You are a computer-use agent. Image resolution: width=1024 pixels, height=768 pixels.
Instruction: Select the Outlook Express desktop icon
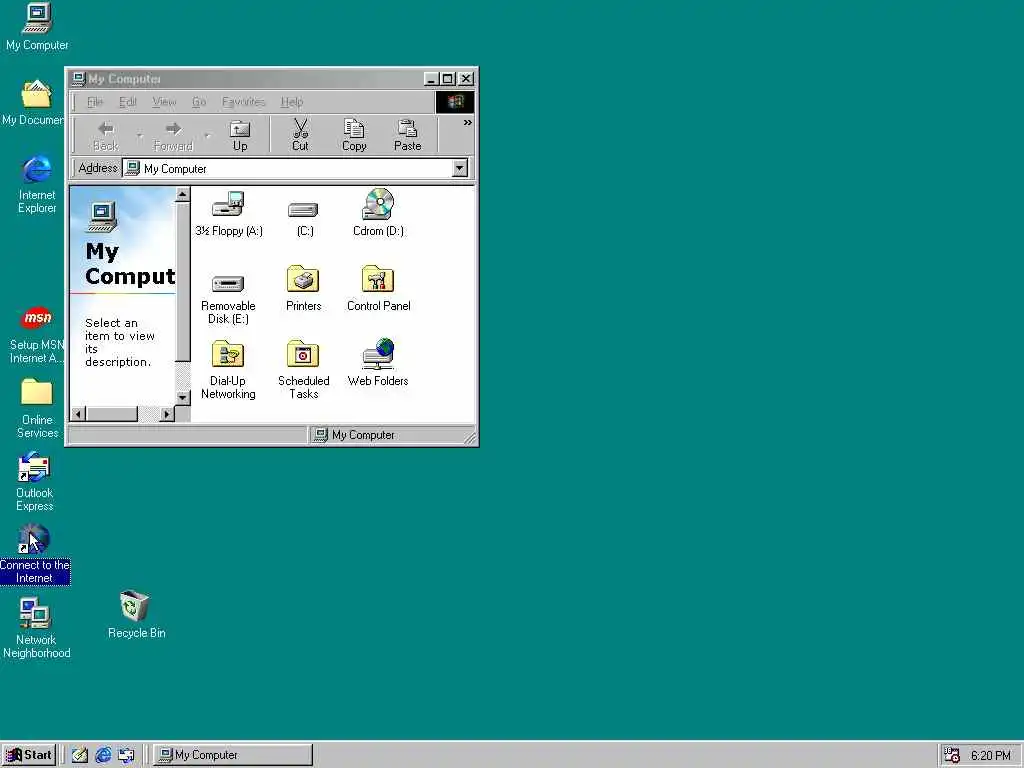(x=35, y=482)
